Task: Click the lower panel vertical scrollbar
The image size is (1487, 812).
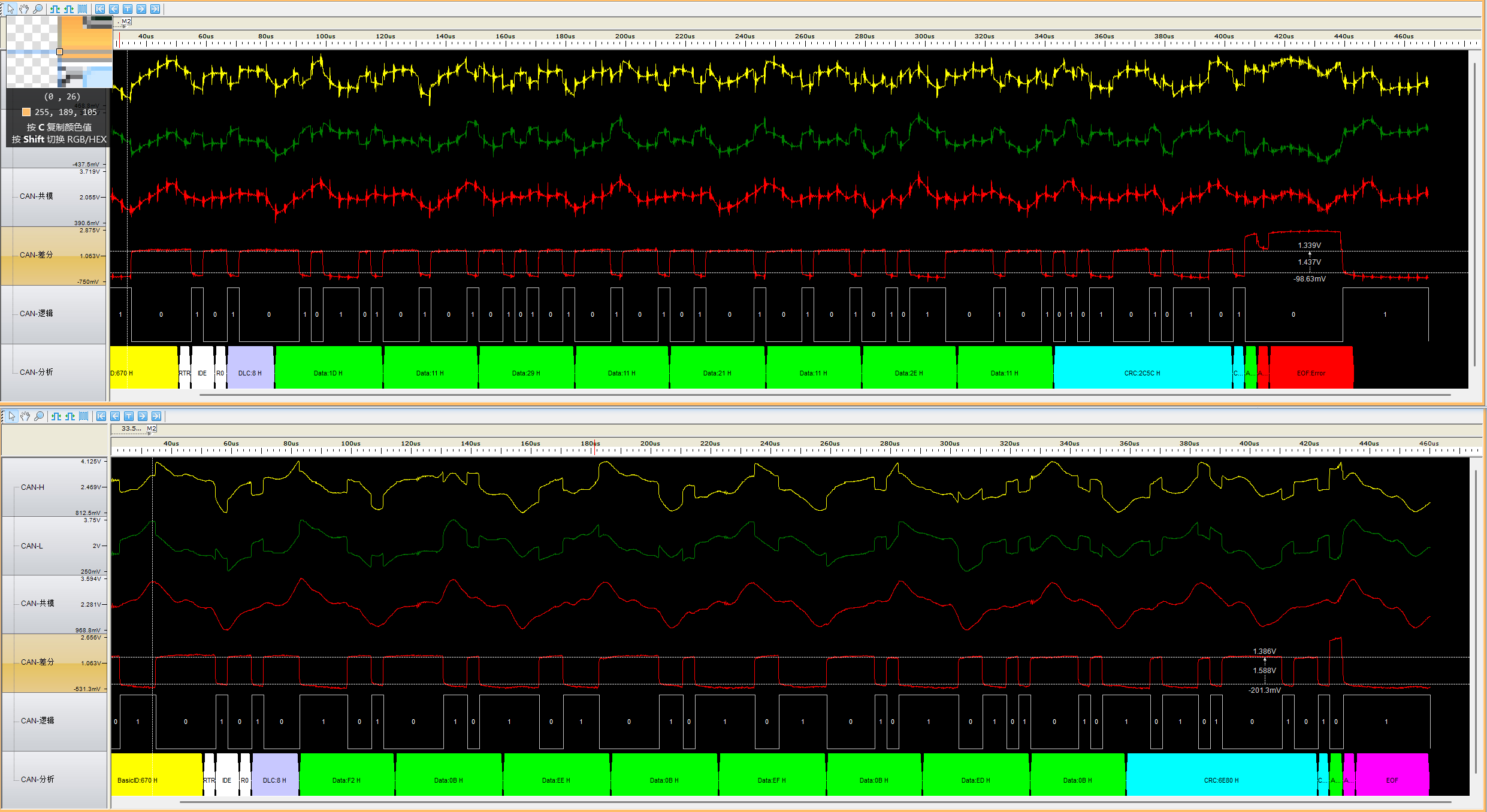Action: pos(1475,622)
